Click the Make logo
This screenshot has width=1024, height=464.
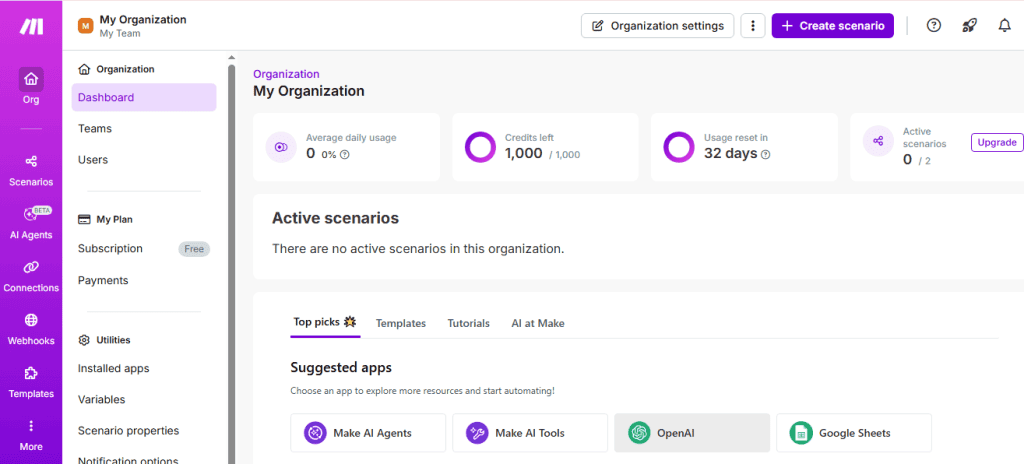pos(31,26)
